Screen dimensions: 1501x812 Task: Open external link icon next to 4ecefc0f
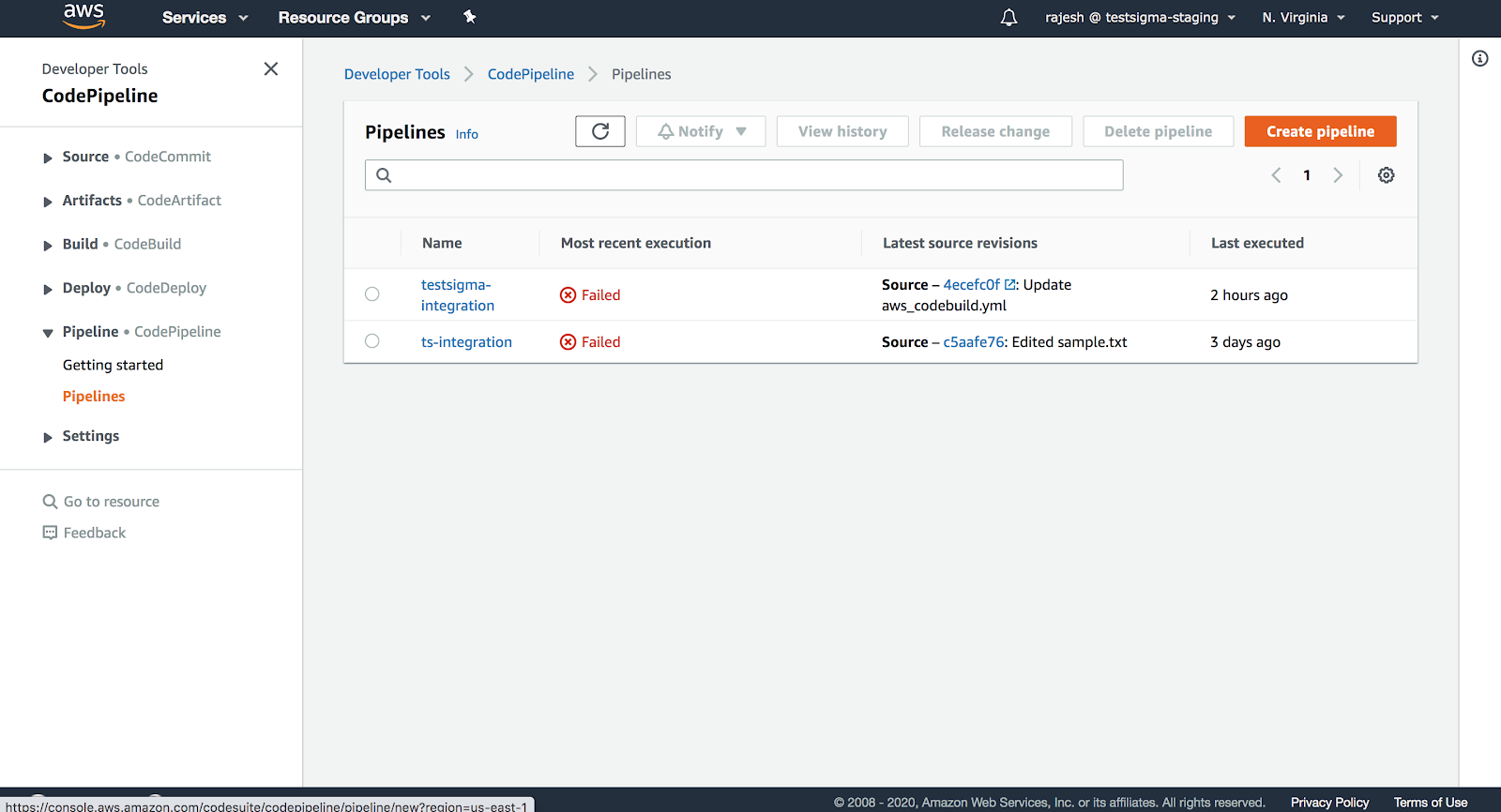(1010, 285)
